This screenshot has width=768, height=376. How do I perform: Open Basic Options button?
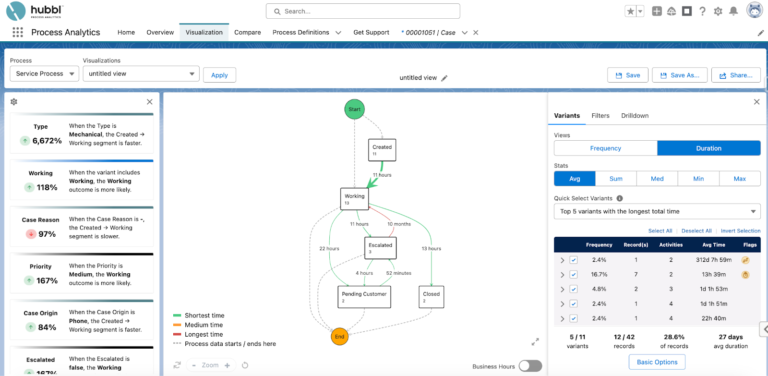tap(657, 362)
